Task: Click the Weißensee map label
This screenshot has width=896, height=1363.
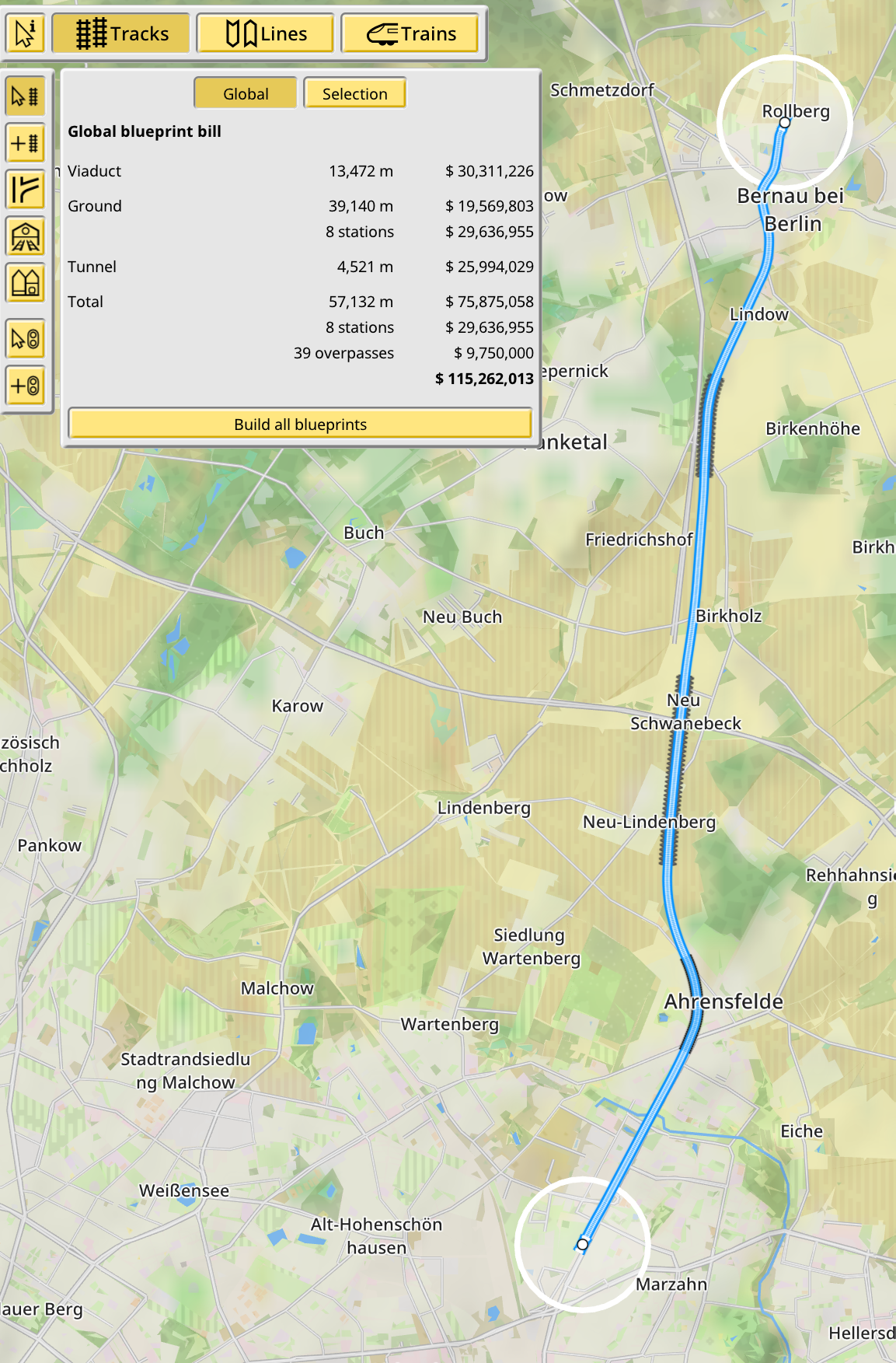Action: point(184,1191)
